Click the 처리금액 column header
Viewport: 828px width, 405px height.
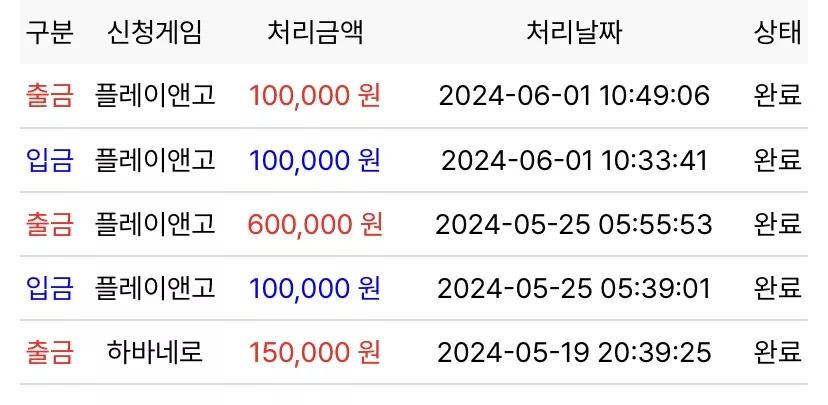click(315, 33)
